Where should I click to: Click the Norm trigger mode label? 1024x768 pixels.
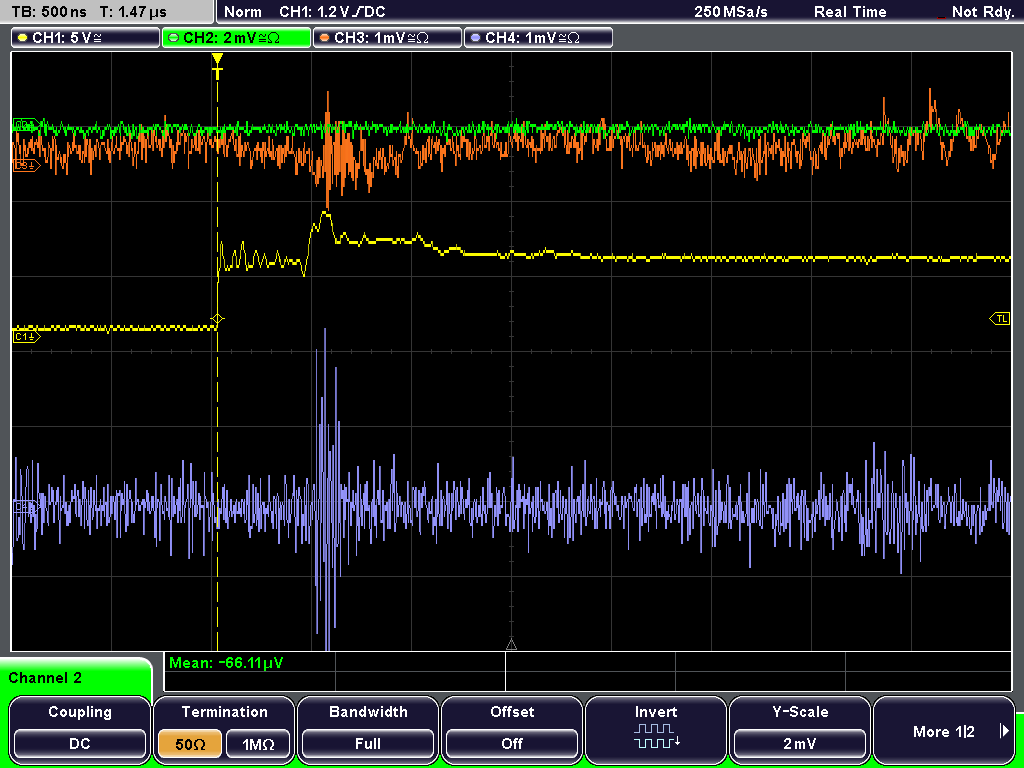(242, 12)
